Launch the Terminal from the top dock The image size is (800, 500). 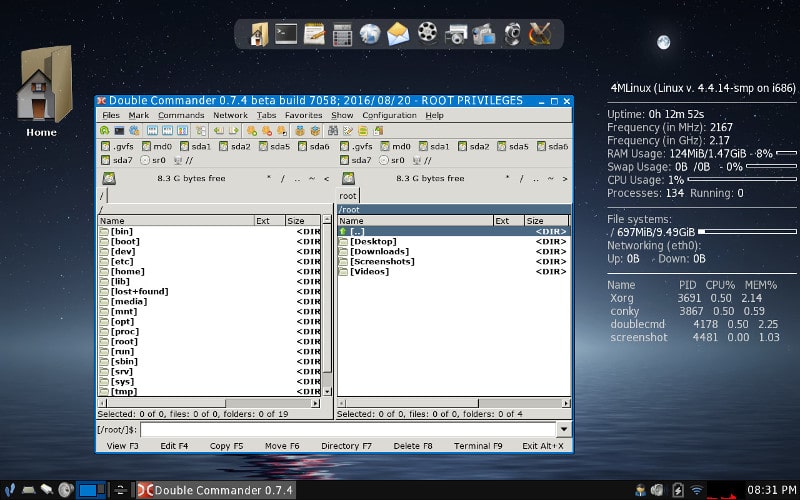(286, 34)
